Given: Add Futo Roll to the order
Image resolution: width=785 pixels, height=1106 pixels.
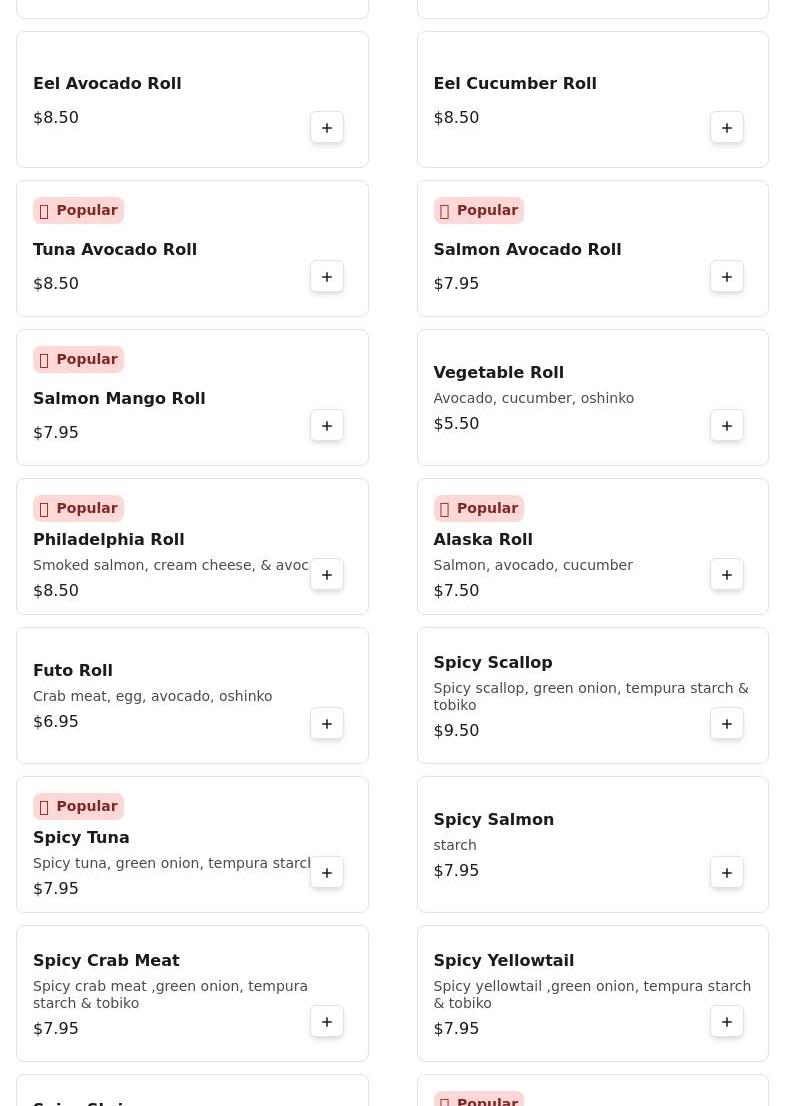Looking at the screenshot, I should point(327,724).
